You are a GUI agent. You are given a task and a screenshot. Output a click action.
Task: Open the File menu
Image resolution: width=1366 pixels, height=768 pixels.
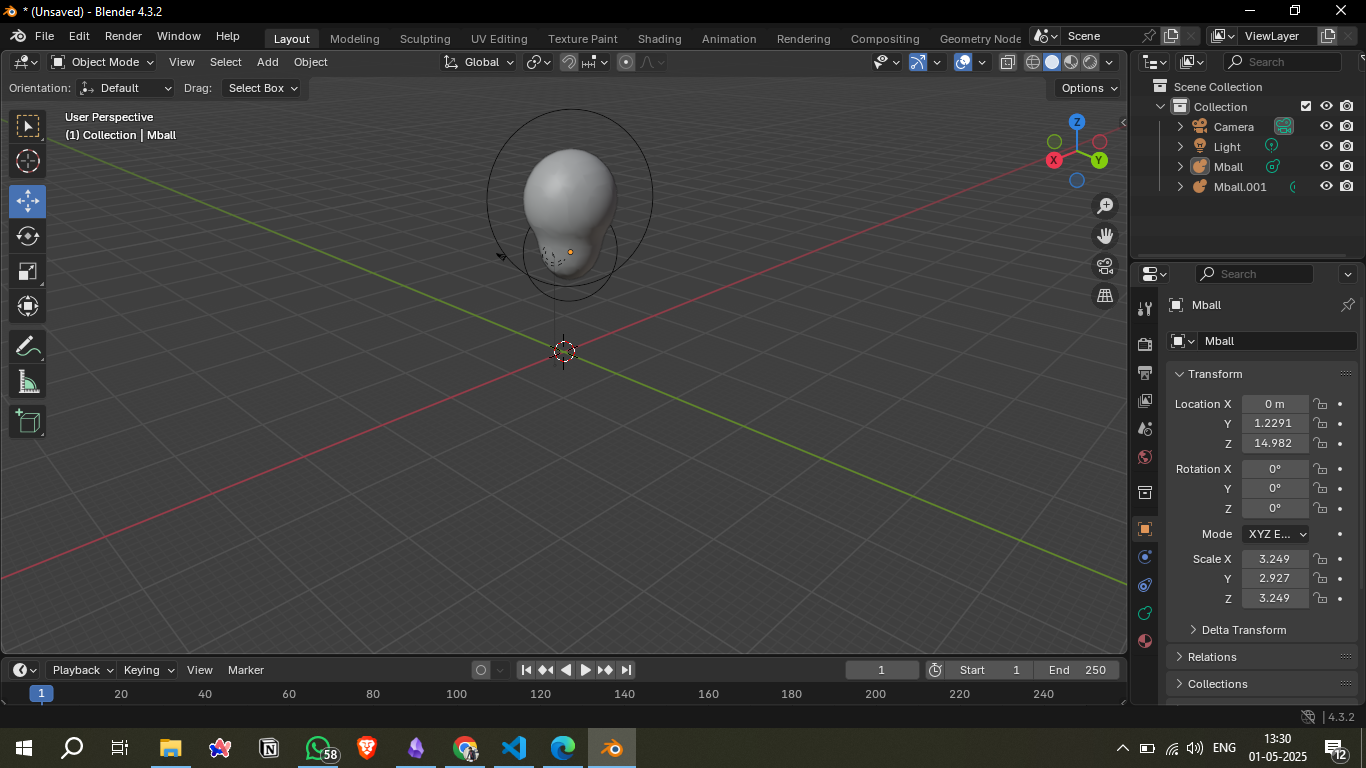(x=44, y=36)
